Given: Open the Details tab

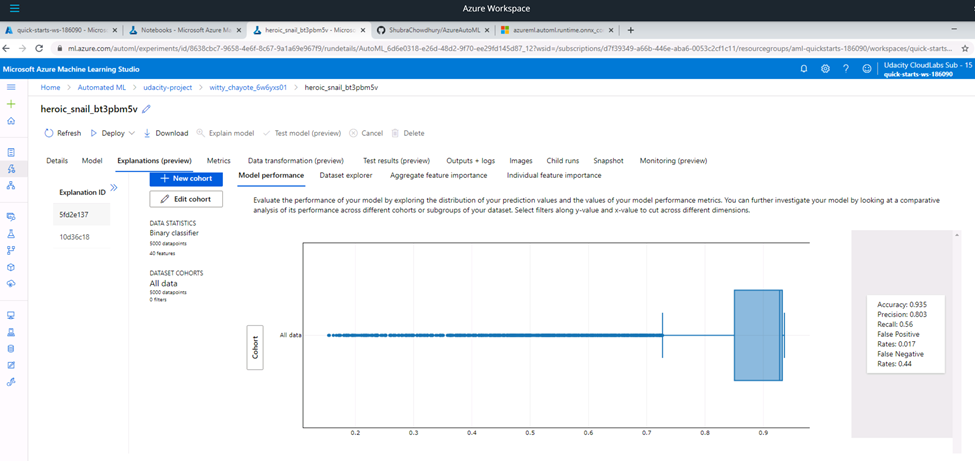Looking at the screenshot, I should tap(57, 161).
